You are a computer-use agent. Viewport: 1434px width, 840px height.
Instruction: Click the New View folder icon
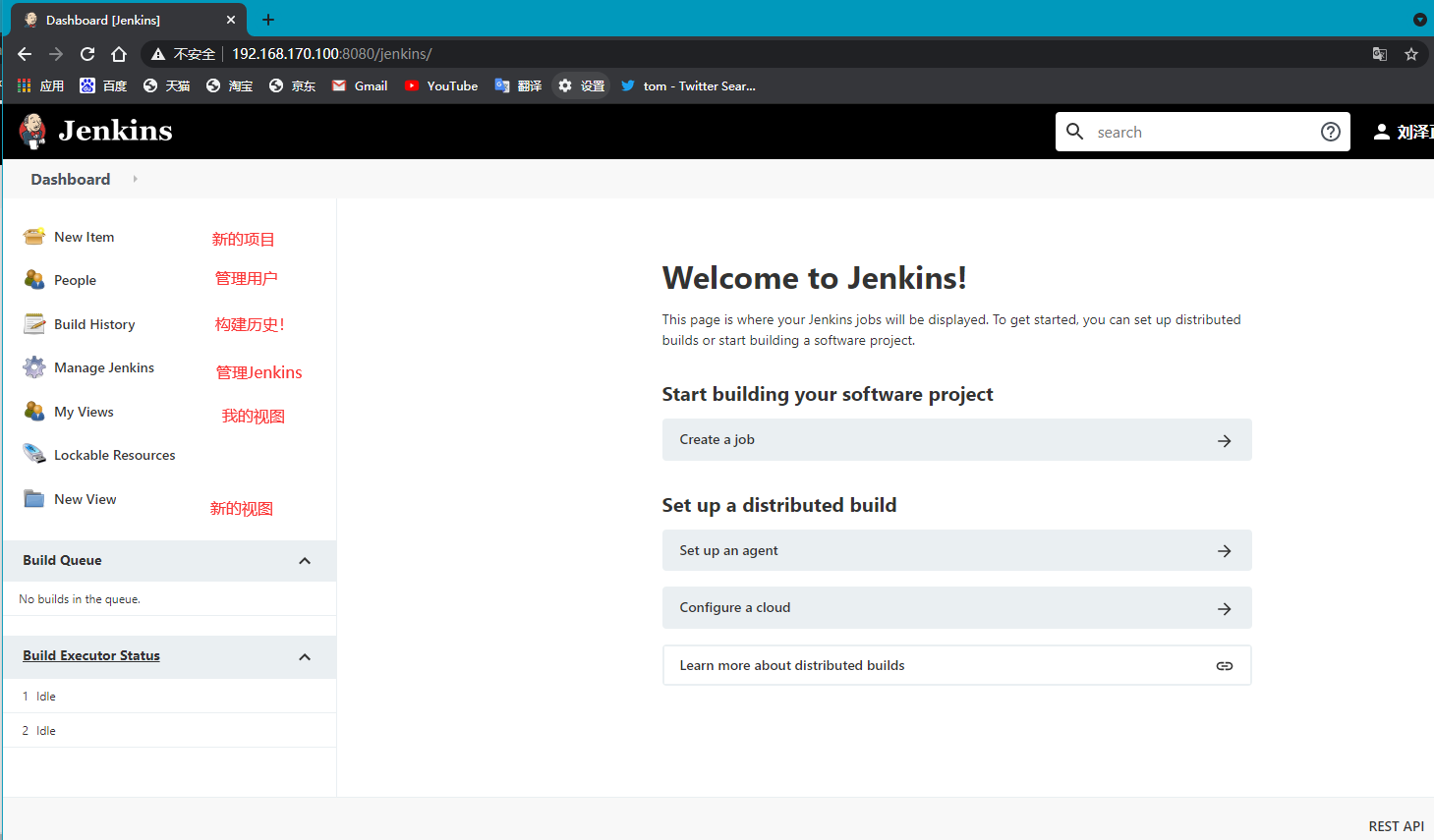(x=33, y=498)
